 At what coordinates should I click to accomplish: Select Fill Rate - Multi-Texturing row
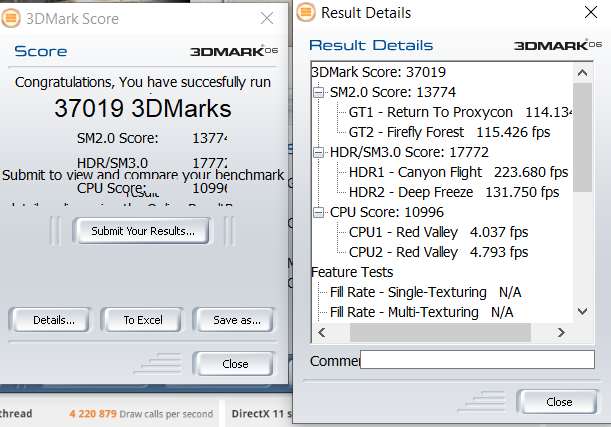pos(422,312)
